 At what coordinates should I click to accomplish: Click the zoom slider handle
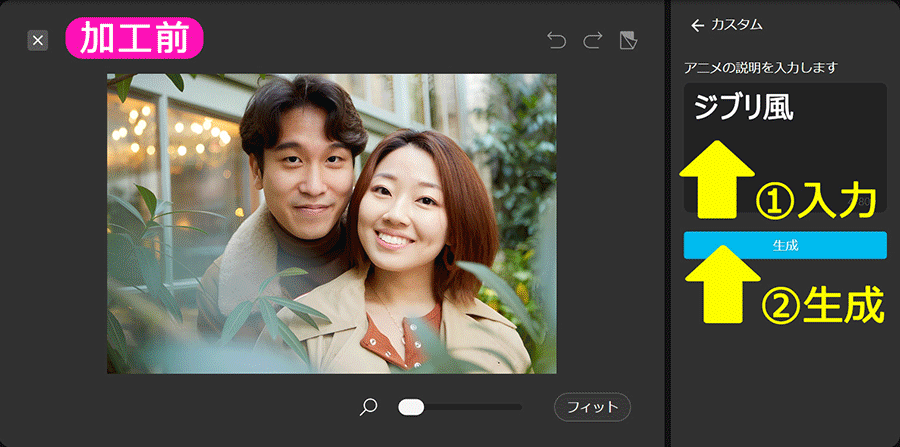(411, 407)
